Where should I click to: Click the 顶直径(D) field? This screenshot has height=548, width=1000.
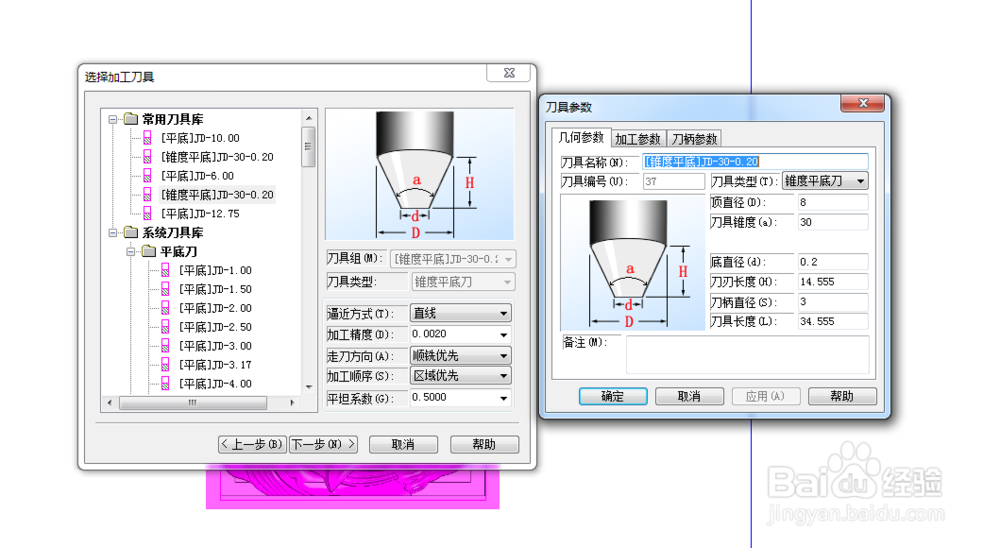[x=832, y=202]
